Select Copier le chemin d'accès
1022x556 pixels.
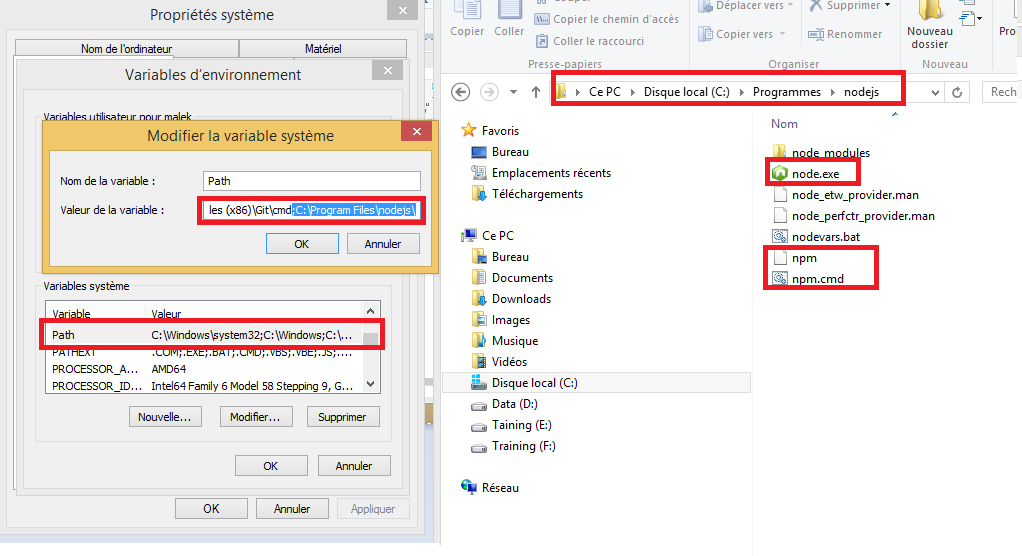607,20
